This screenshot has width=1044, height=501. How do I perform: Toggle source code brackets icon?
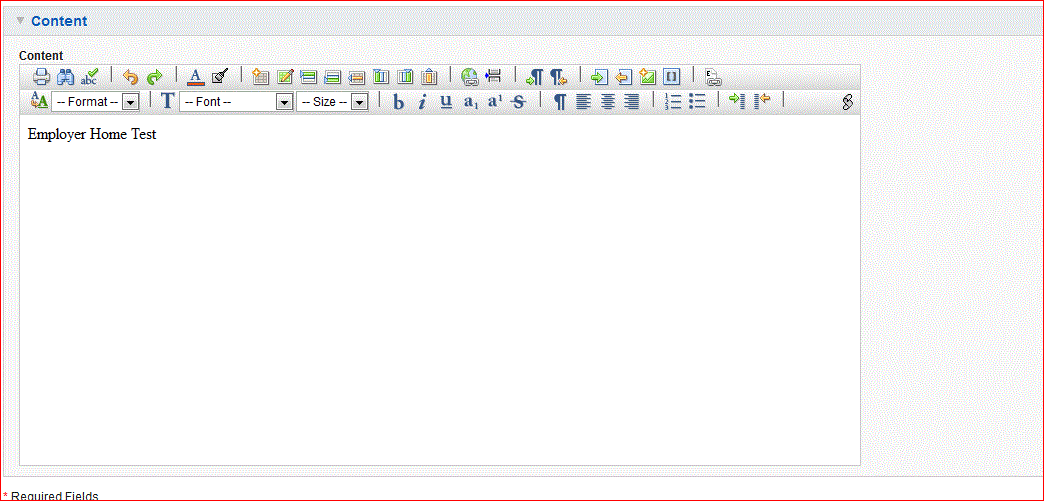(x=671, y=77)
